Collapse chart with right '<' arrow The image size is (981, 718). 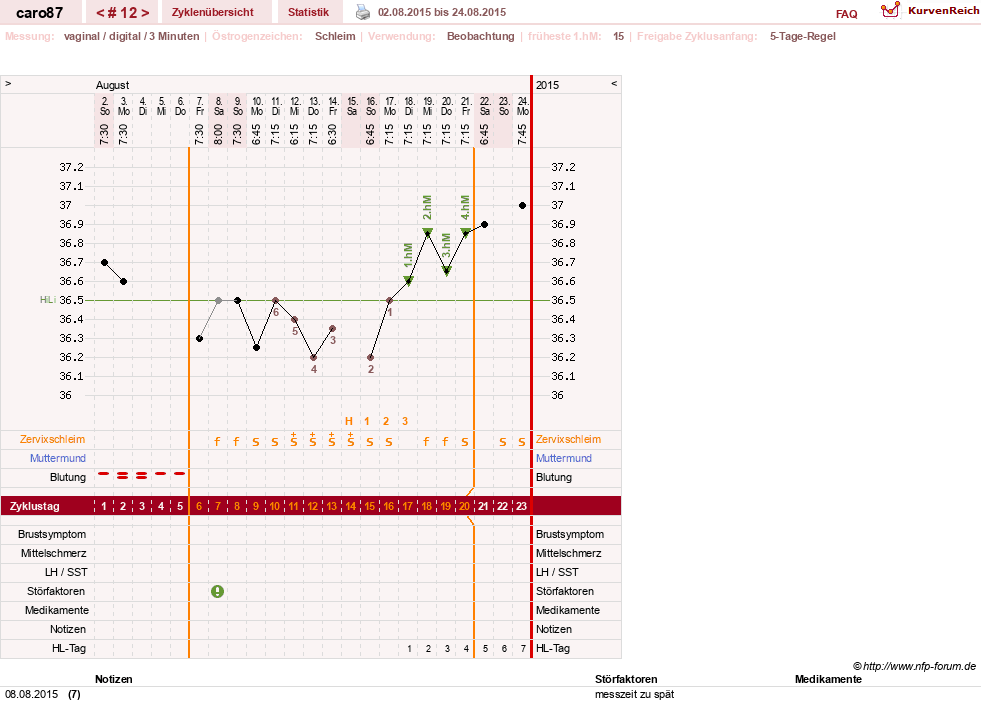(x=614, y=83)
